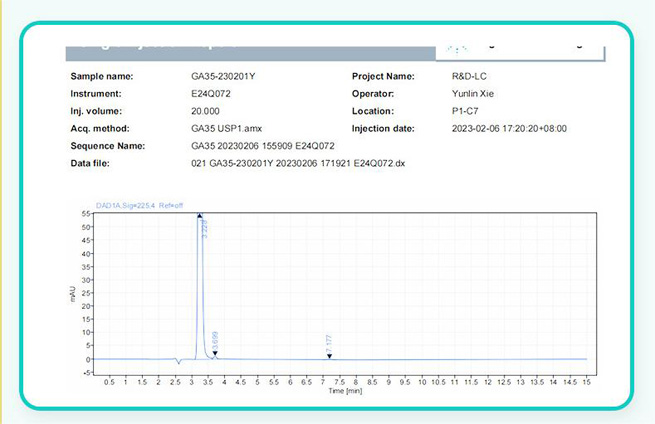Click the negative dip near 2.6 minutes
The width and height of the screenshot is (655, 424).
(x=177, y=362)
